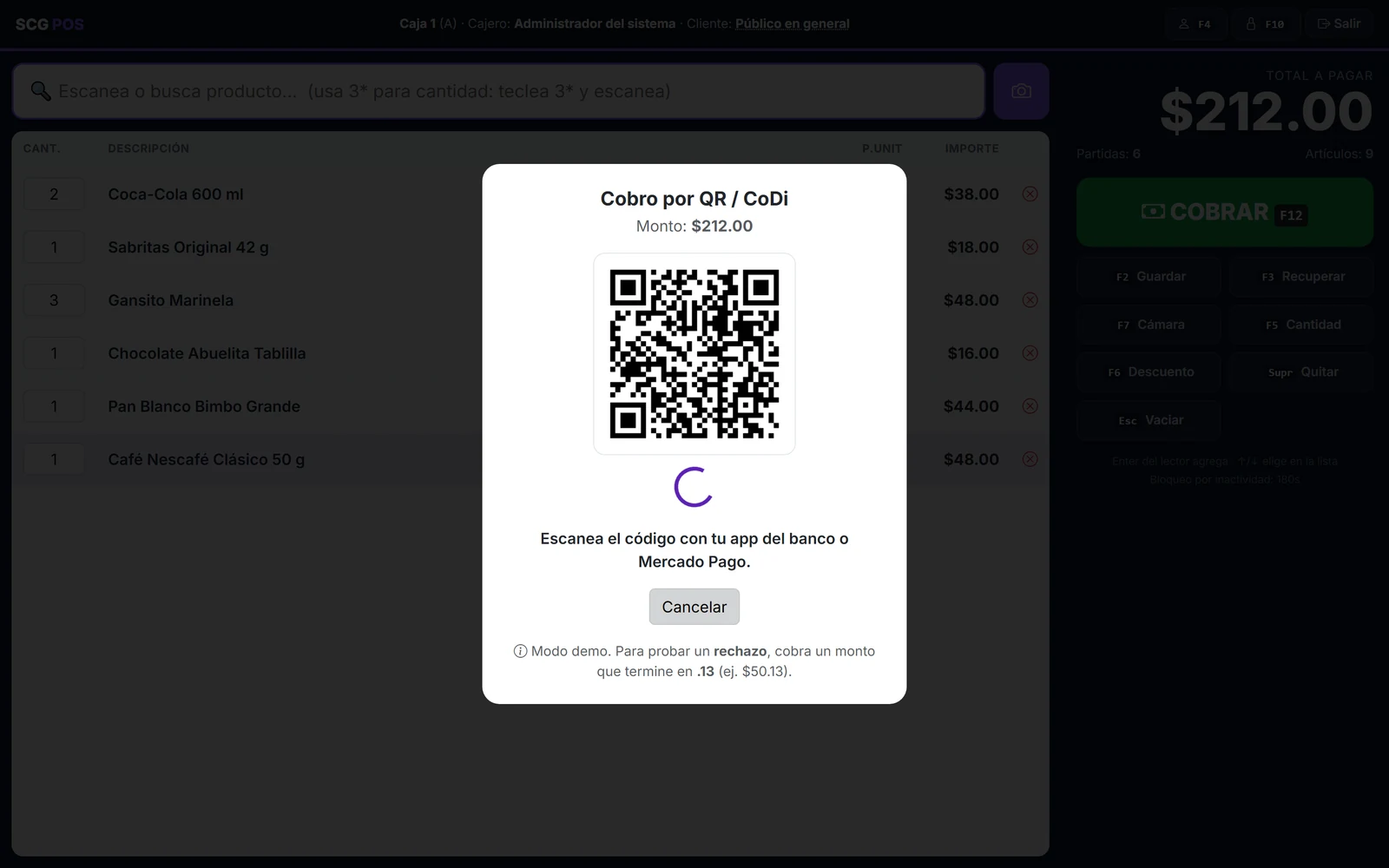Focus the product search field
This screenshot has height=868, width=1389.
click(x=498, y=91)
